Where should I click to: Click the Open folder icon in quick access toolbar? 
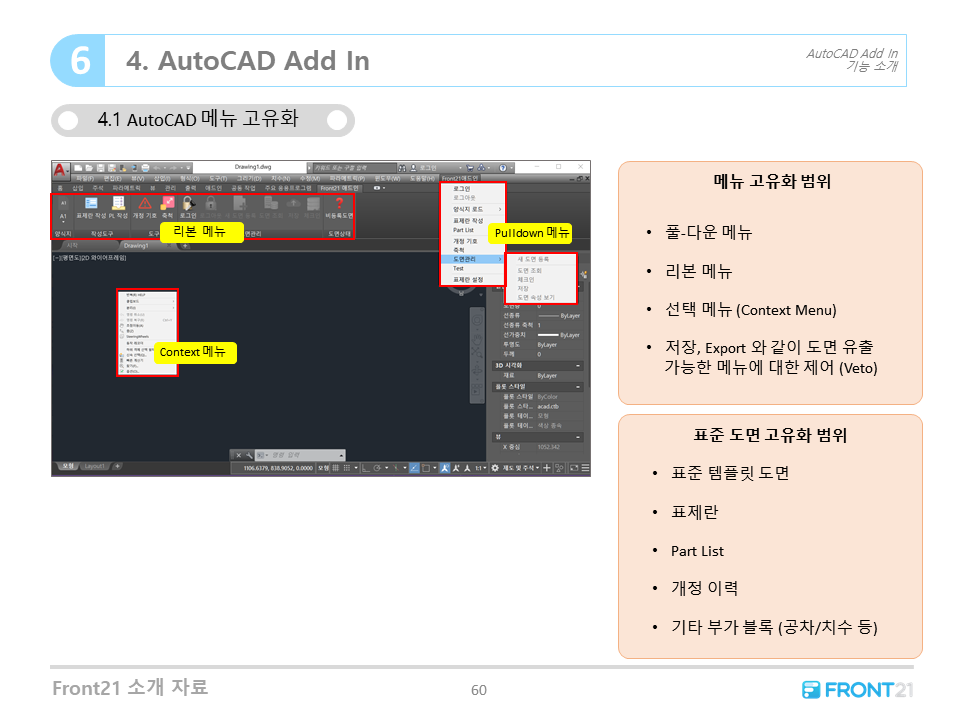(89, 168)
